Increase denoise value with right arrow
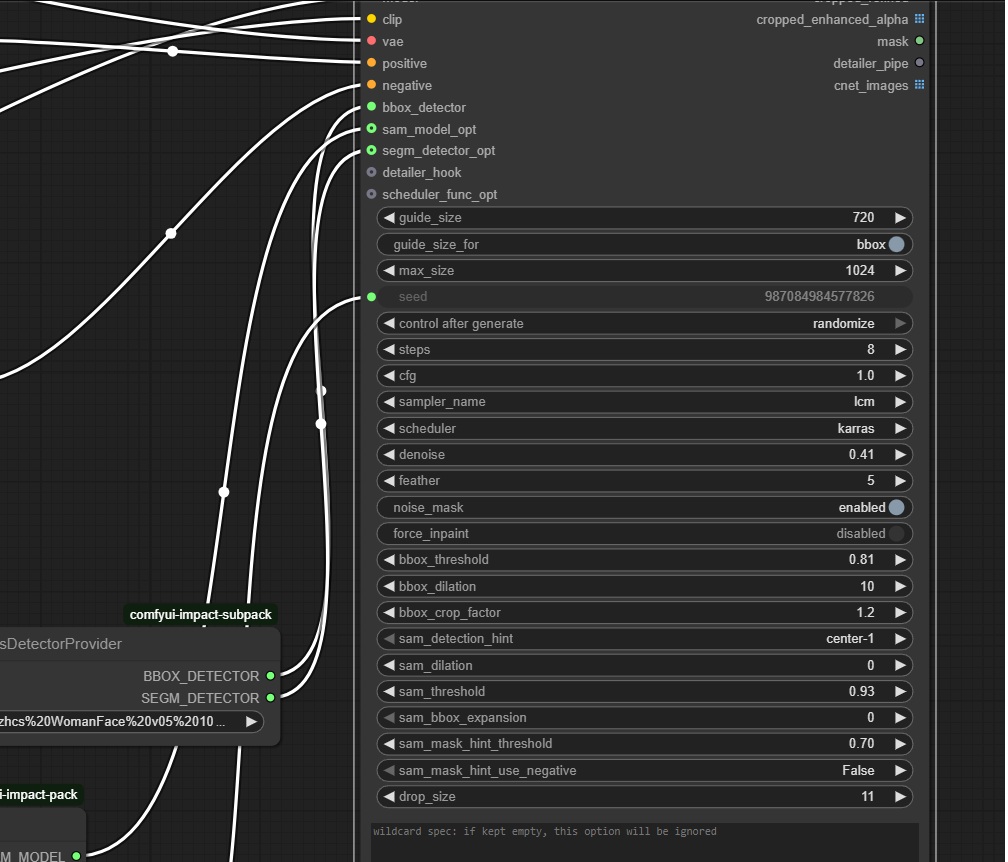The width and height of the screenshot is (1008, 862). coord(900,454)
